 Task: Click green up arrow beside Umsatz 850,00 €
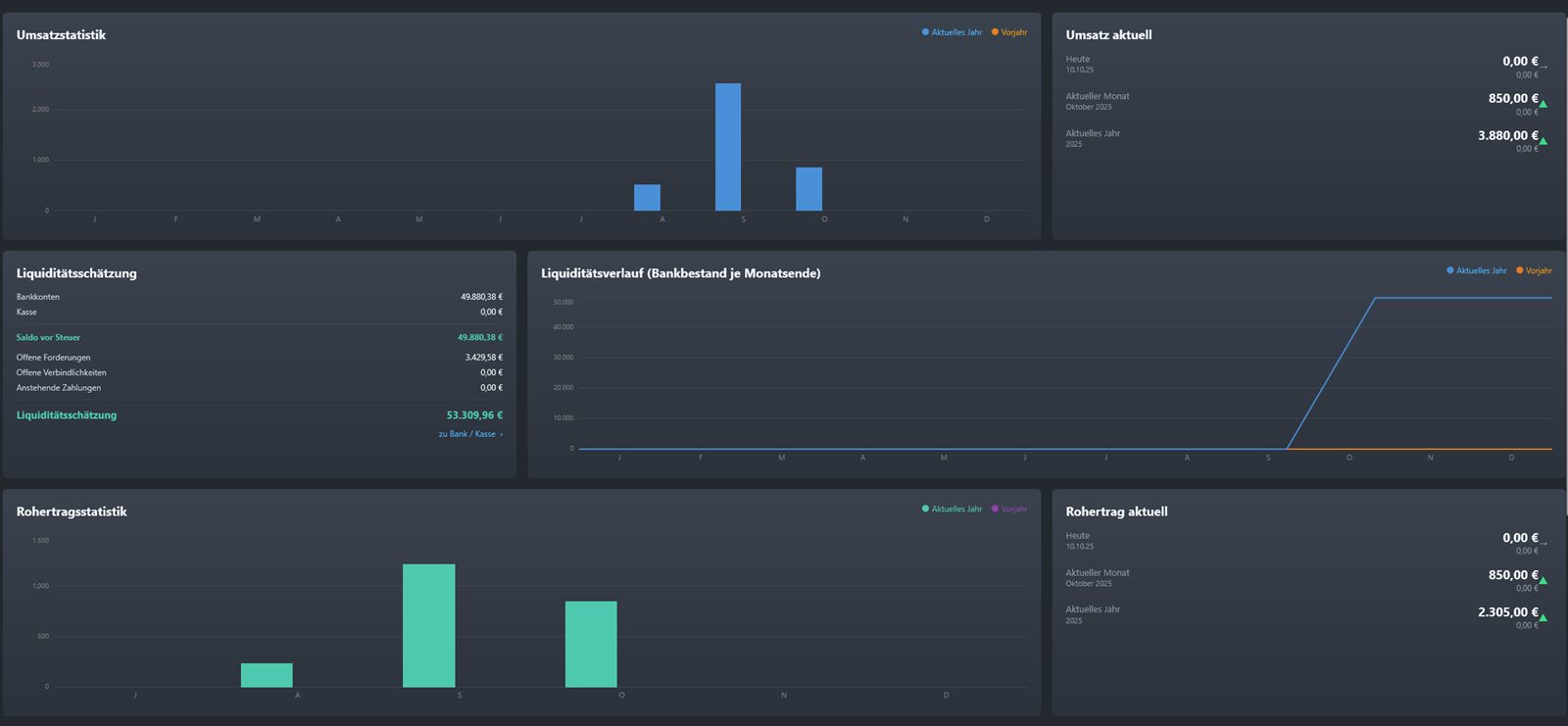click(x=1543, y=104)
